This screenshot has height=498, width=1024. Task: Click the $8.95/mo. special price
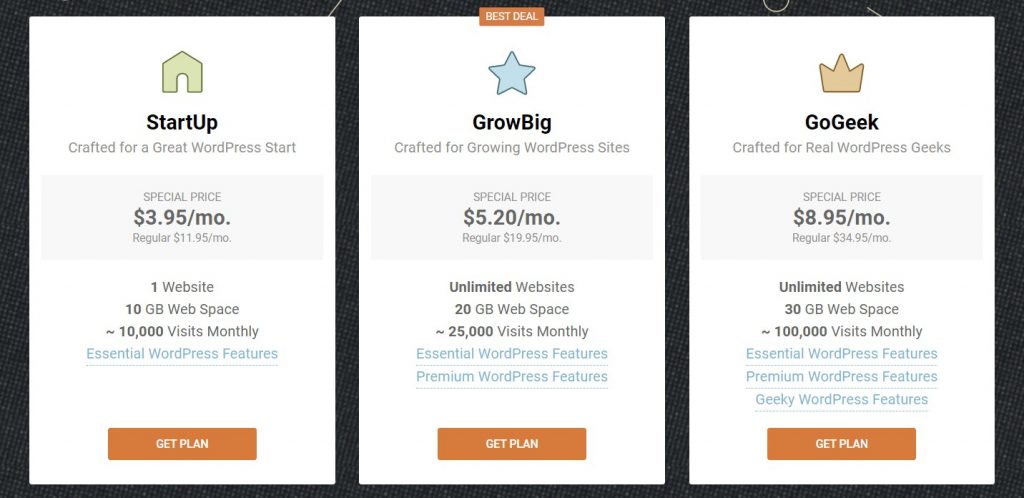[x=841, y=217]
